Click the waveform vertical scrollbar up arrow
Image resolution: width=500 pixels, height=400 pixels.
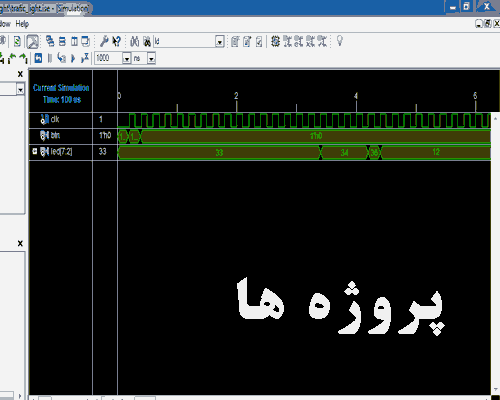click(495, 119)
